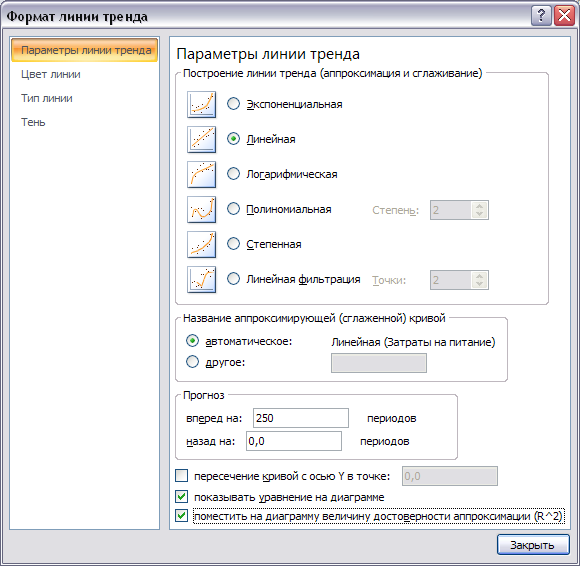Increase the Точки spinner value

click(480, 276)
